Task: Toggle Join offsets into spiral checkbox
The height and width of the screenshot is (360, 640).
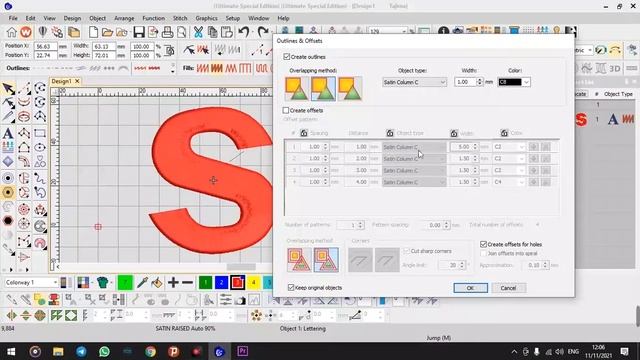Action: tap(484, 253)
